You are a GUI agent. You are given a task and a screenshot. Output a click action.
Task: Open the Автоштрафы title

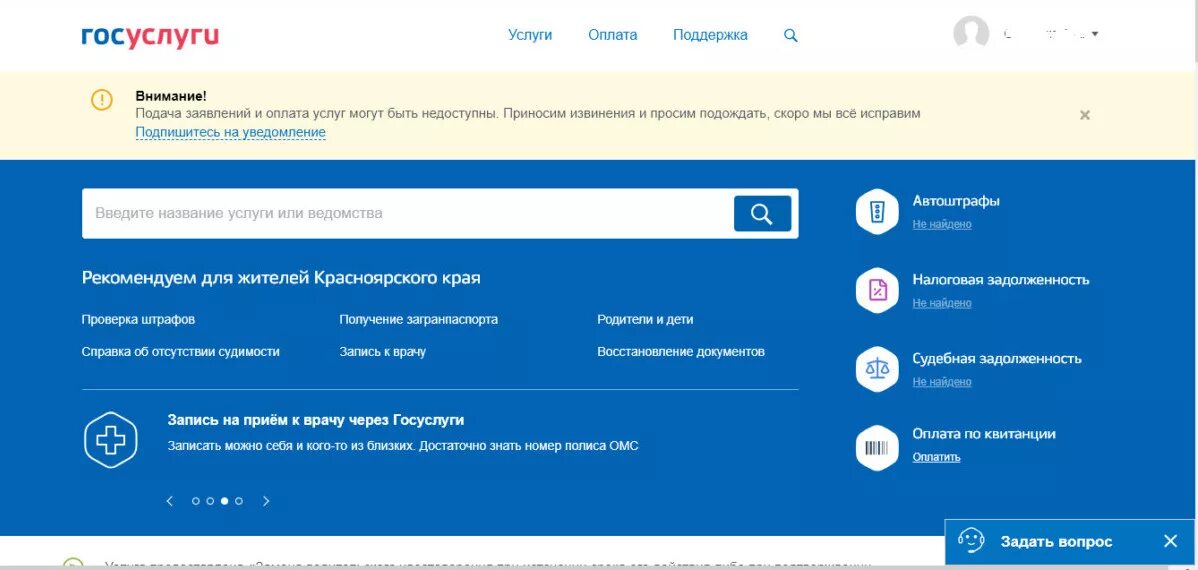click(956, 201)
